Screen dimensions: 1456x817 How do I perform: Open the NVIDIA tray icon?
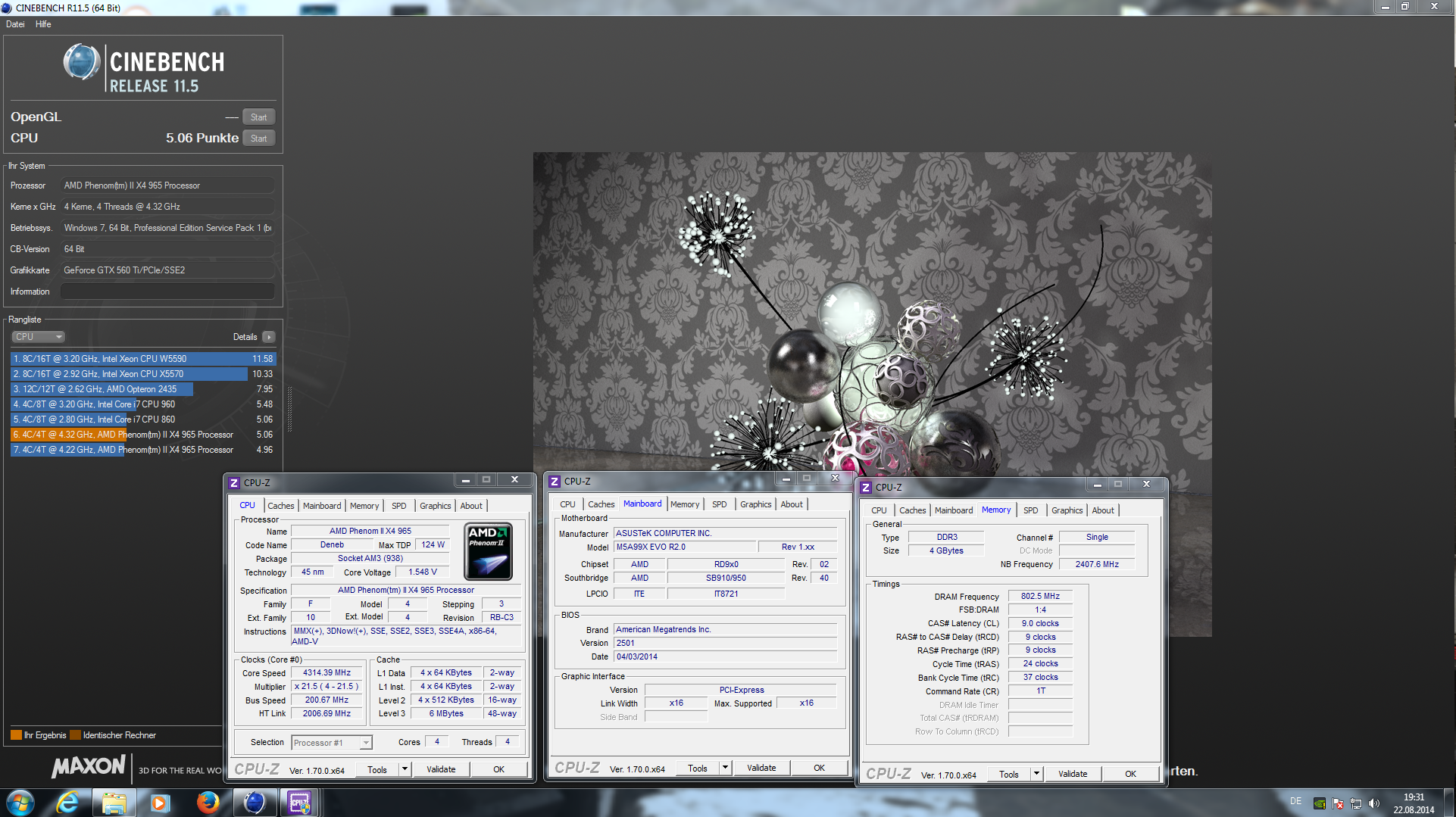[1320, 804]
